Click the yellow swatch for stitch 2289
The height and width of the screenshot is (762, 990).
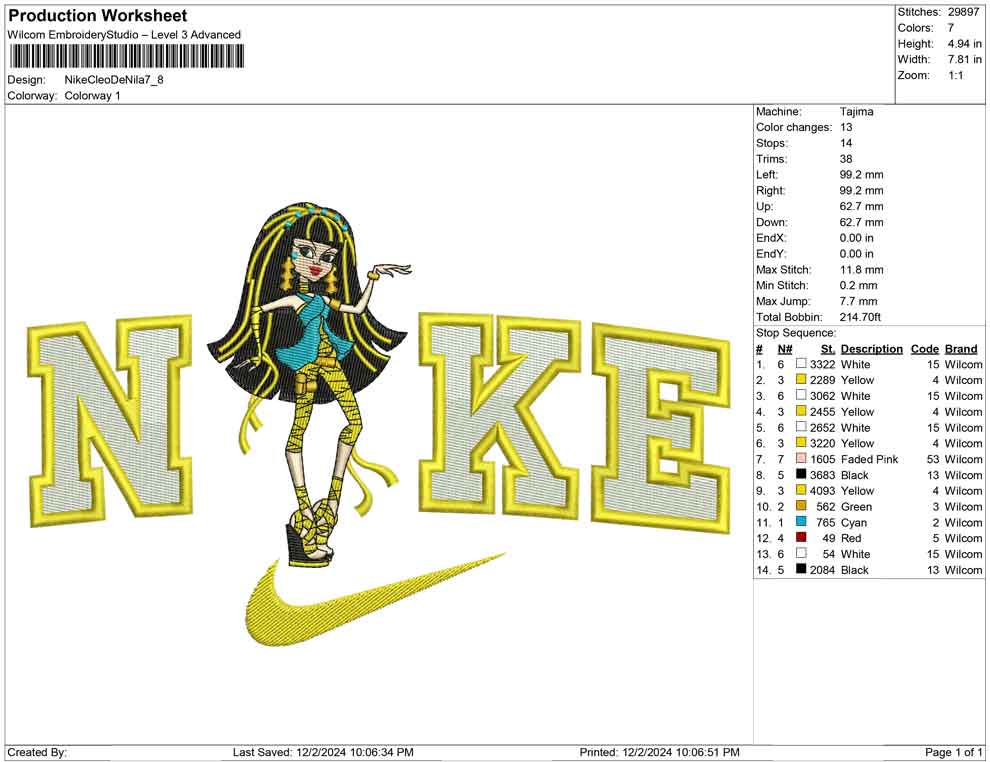pos(801,379)
